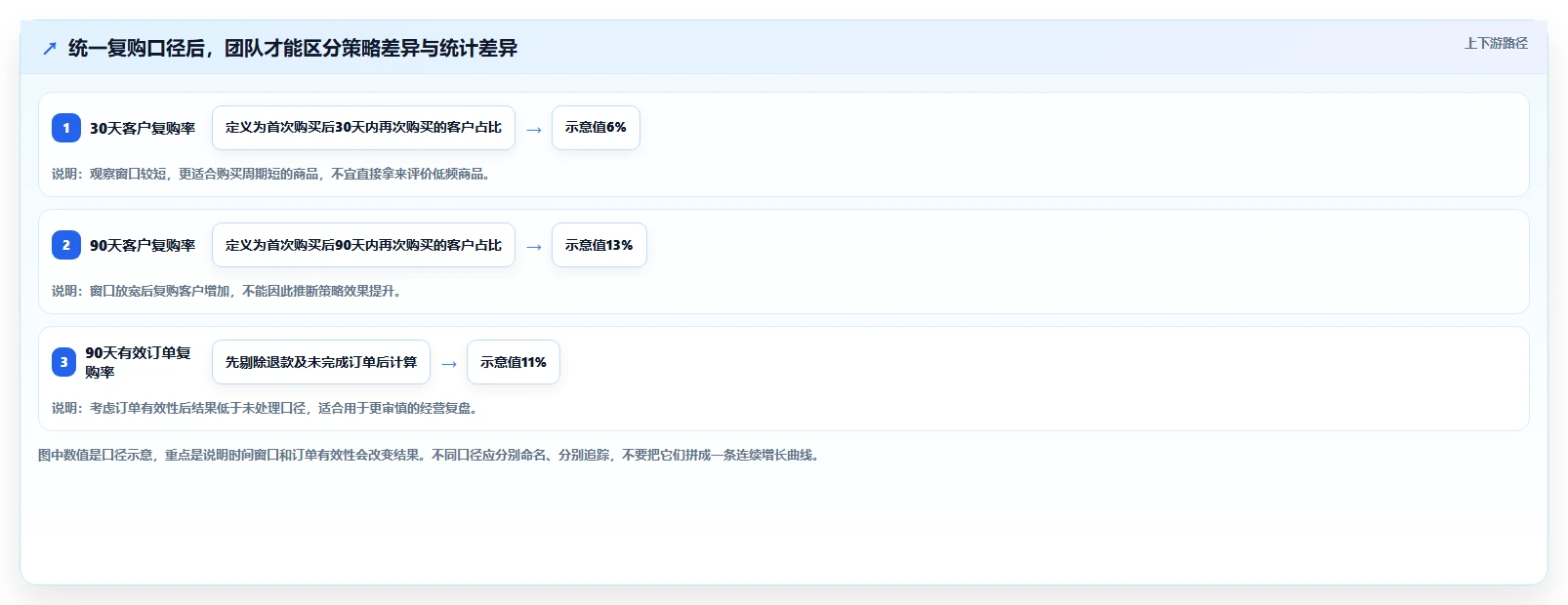Click the 上下游路径 tag

point(1496,43)
